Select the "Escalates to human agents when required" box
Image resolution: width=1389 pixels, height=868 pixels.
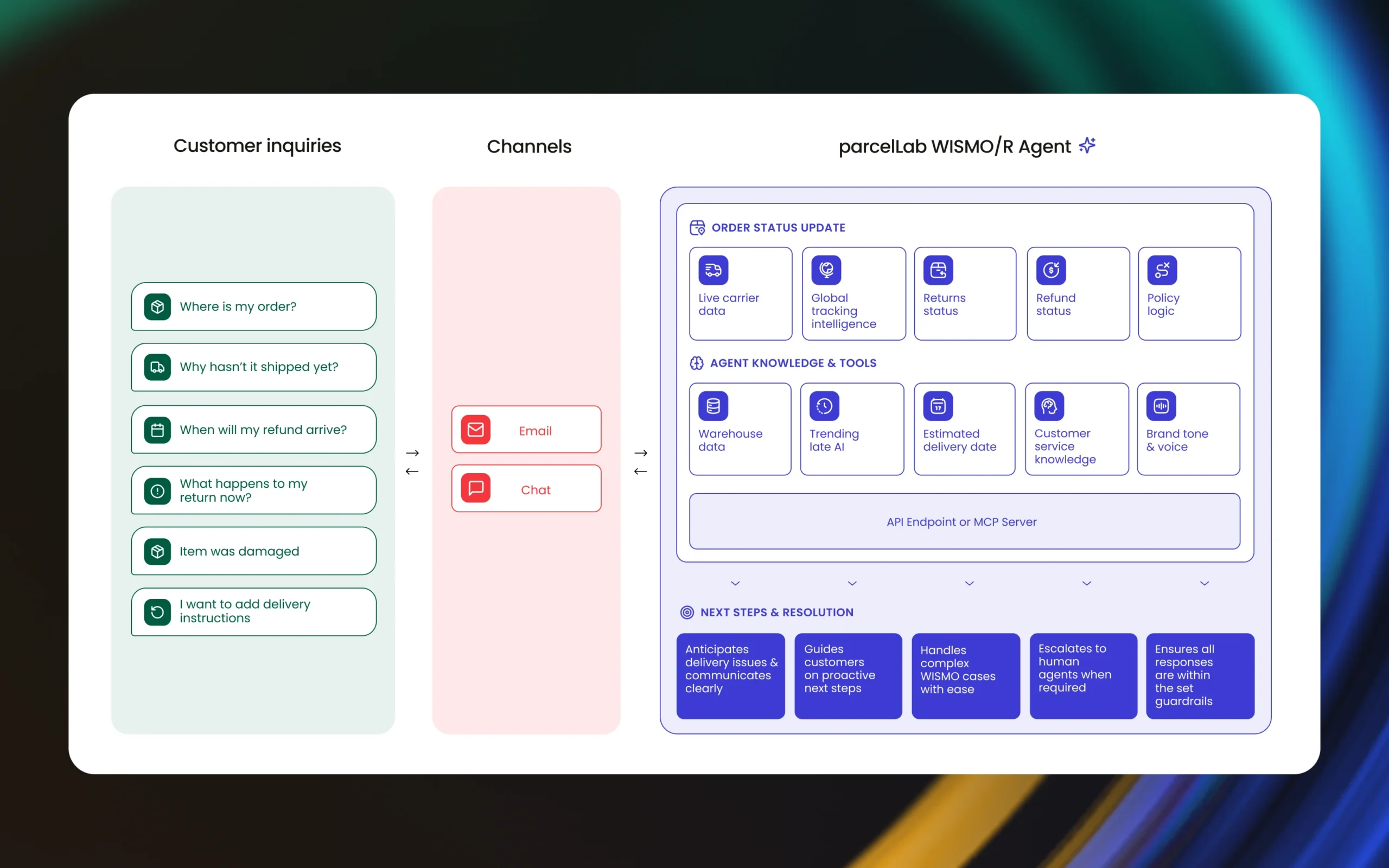(1084, 676)
